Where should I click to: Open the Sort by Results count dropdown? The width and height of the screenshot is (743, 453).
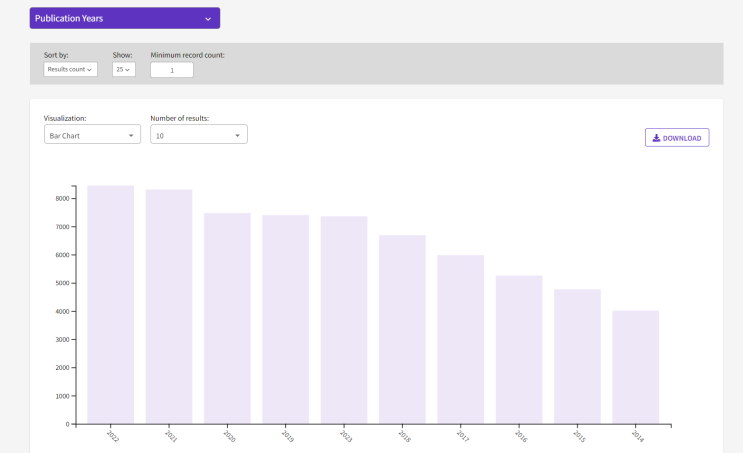tap(70, 69)
